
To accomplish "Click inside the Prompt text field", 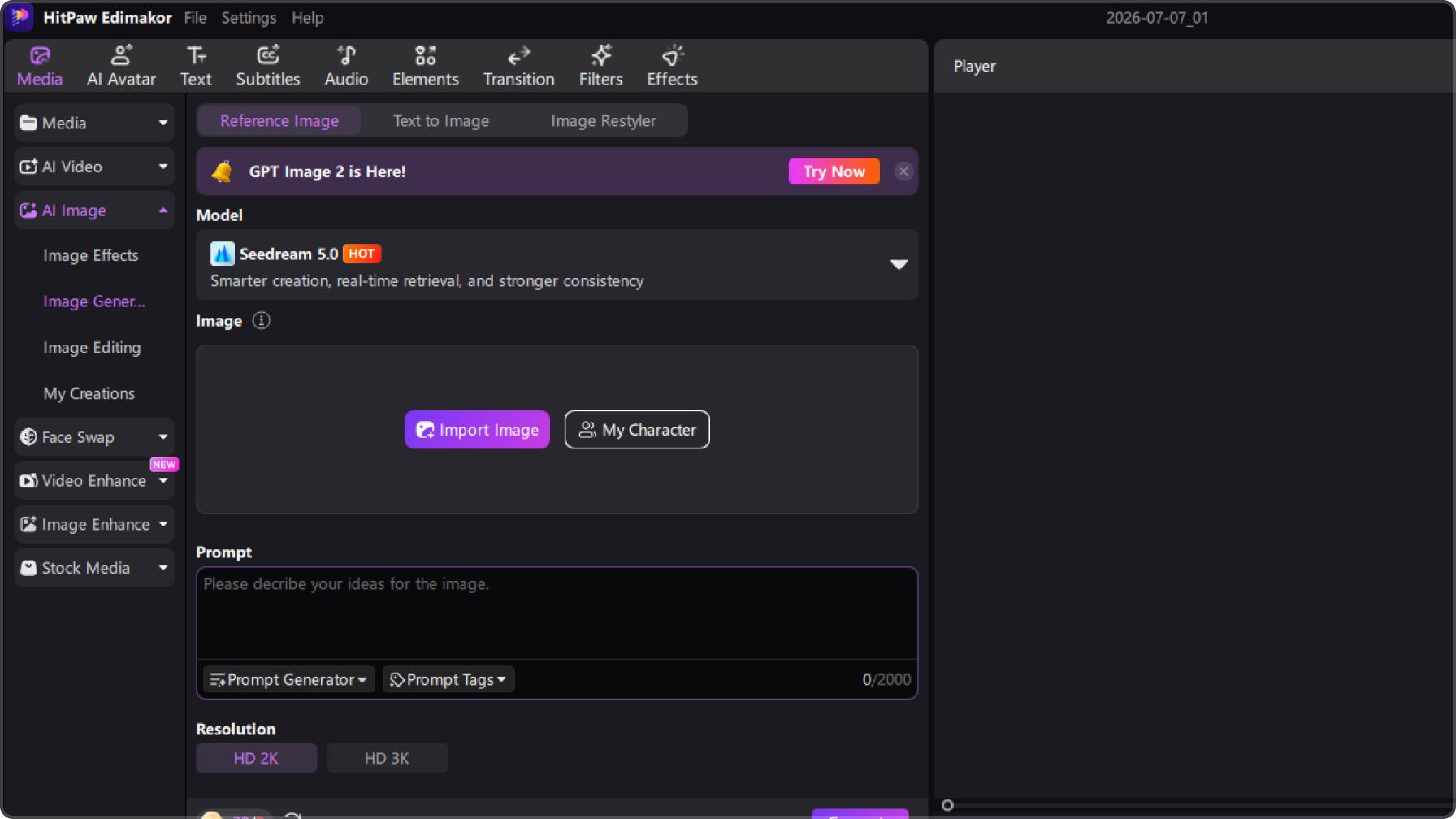I will click(557, 613).
